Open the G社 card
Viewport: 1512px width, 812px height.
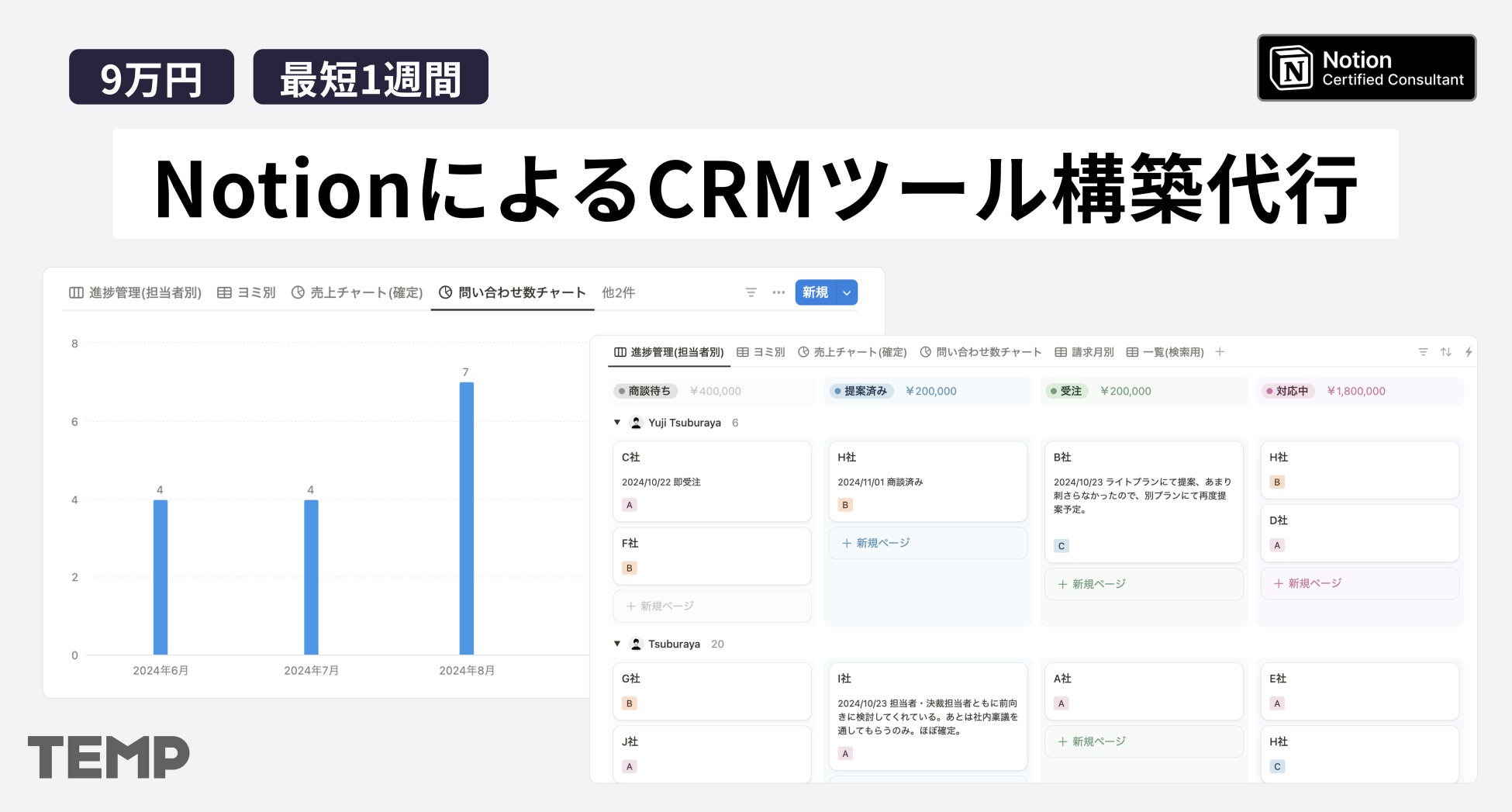712,692
